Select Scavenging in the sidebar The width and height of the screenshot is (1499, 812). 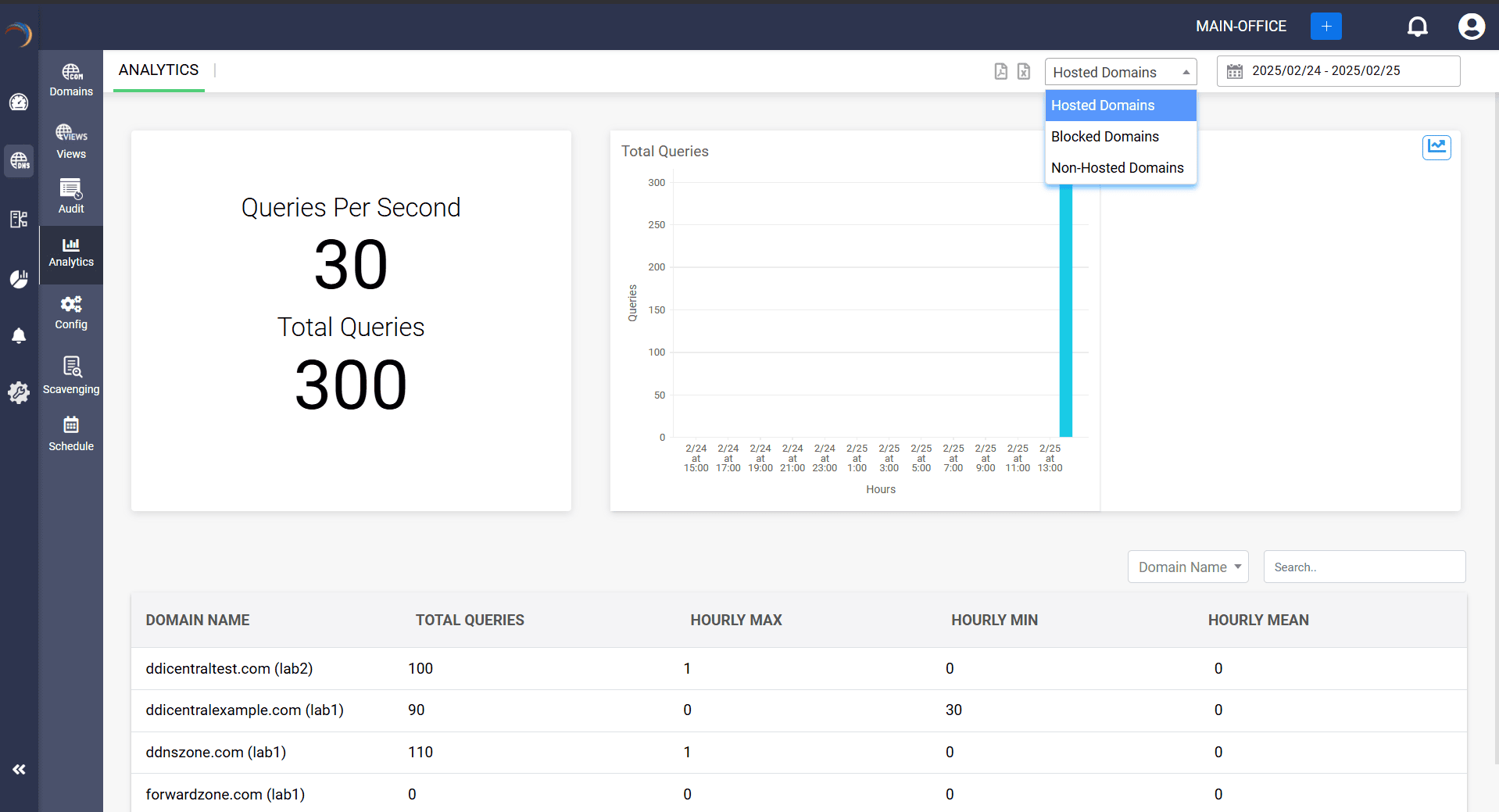(x=70, y=375)
